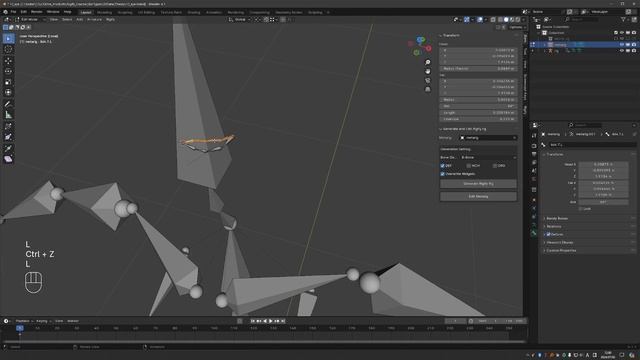
Task: Switch to the Layout workspace tab
Action: point(86,12)
